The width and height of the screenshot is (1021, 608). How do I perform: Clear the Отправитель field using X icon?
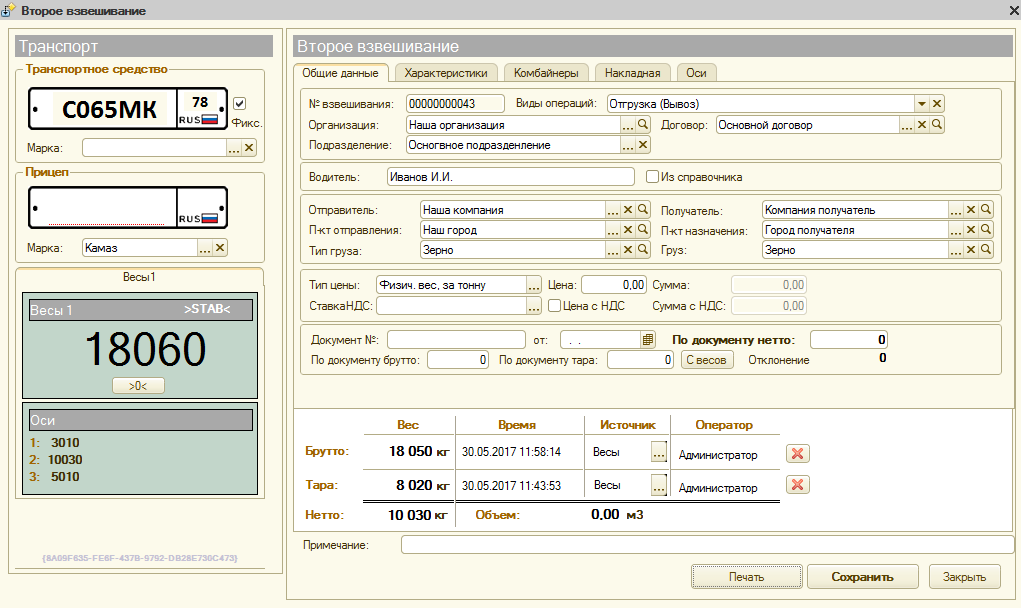coord(628,210)
